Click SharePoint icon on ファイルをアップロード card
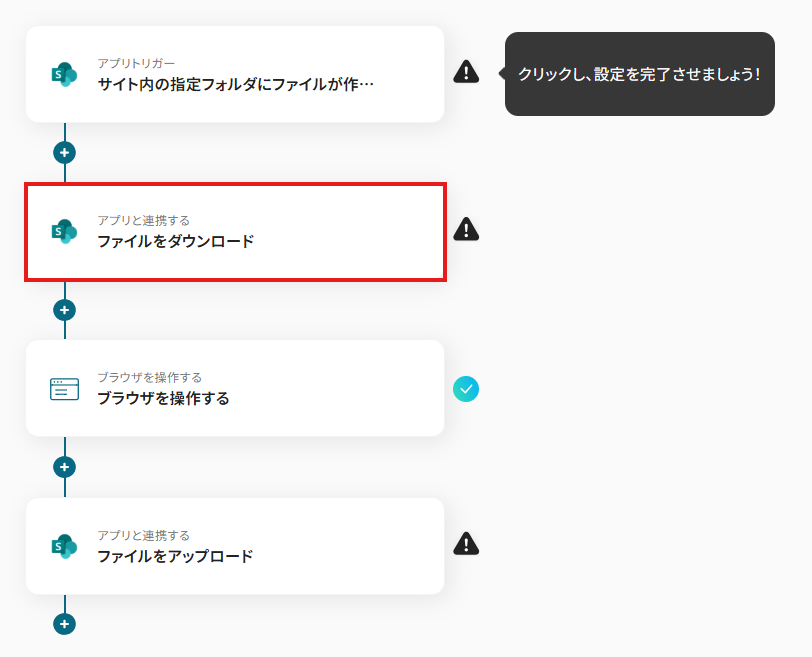The height and width of the screenshot is (657, 812). pyautogui.click(x=64, y=547)
